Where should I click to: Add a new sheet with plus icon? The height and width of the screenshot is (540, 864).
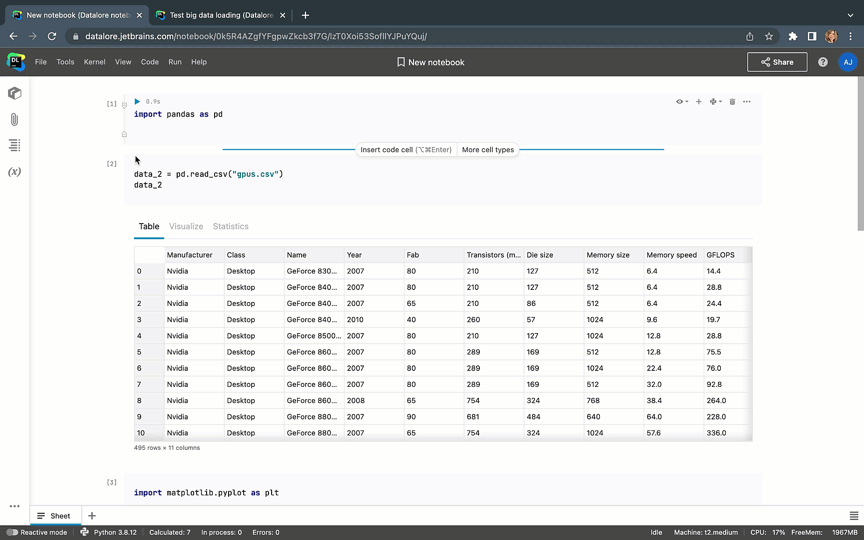pyautogui.click(x=92, y=516)
